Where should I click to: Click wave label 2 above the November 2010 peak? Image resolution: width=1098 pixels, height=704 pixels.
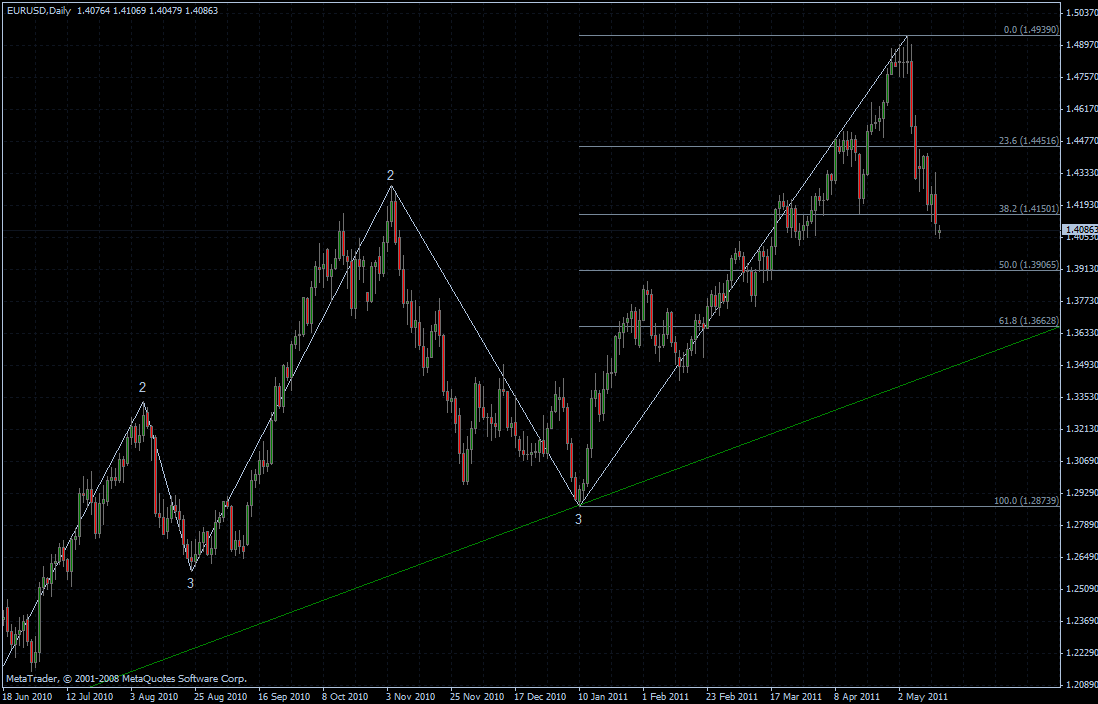click(x=391, y=175)
